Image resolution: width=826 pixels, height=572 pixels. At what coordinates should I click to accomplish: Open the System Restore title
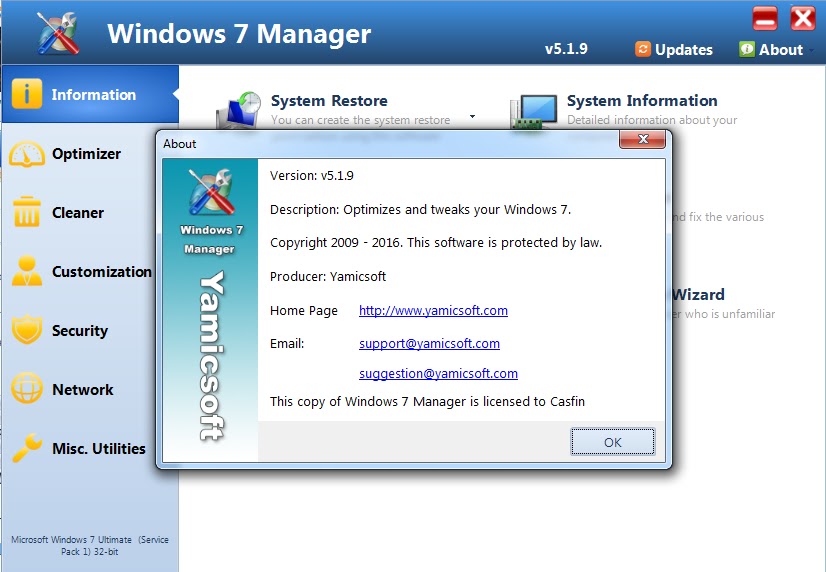[329, 100]
